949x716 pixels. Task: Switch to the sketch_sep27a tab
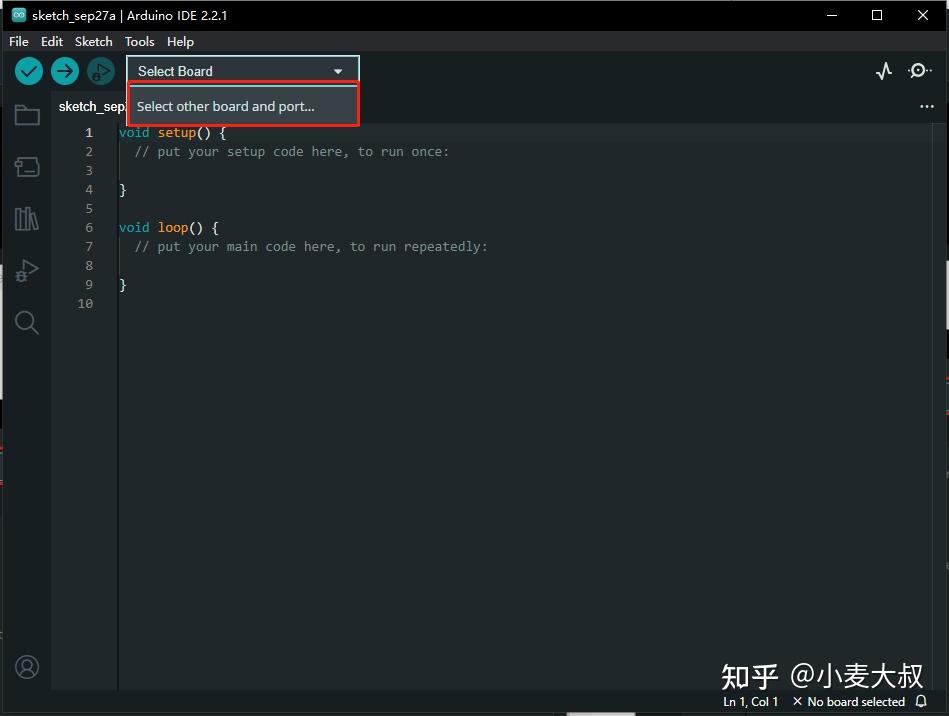point(91,106)
